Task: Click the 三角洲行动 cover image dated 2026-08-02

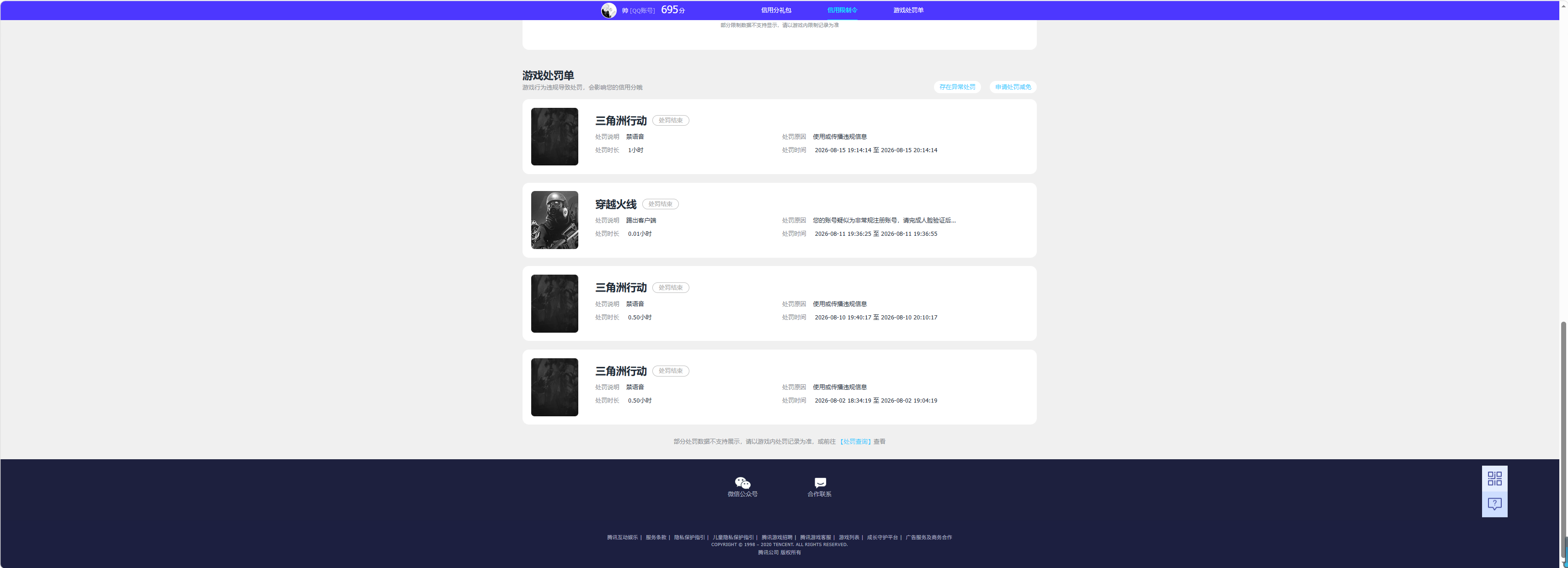Action: pos(555,388)
